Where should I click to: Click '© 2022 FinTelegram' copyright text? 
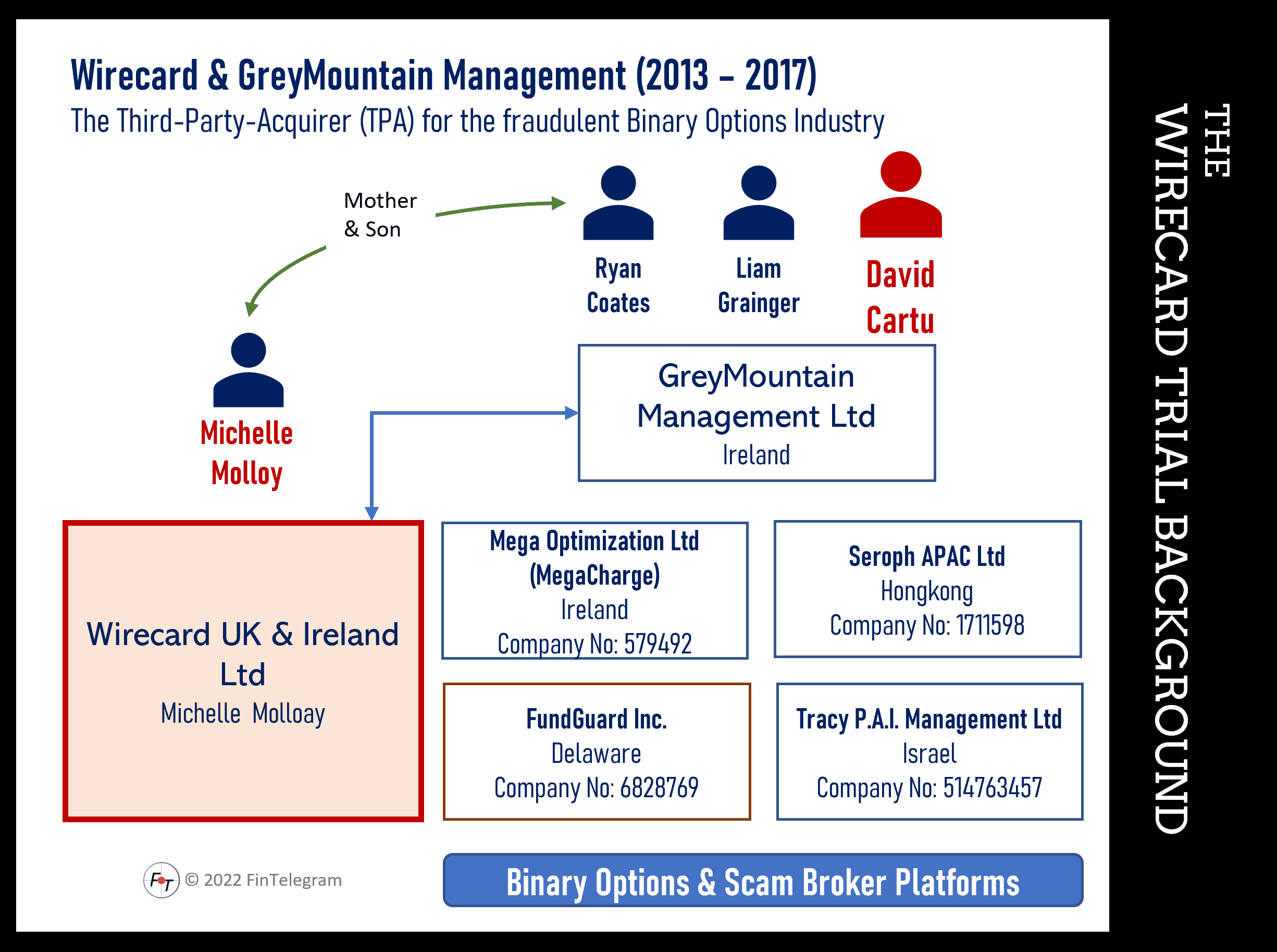[263, 880]
